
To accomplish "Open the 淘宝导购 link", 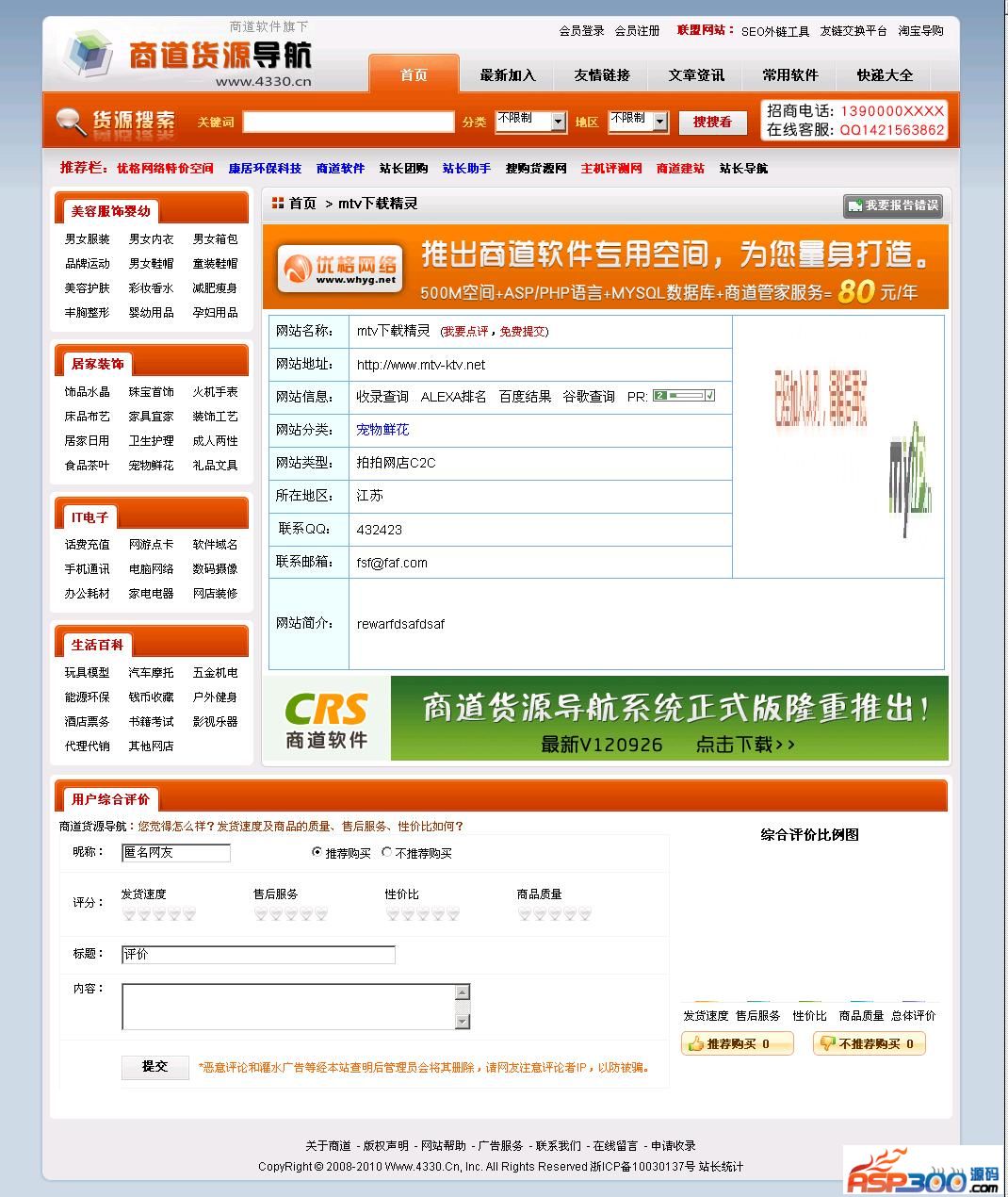I will (920, 31).
